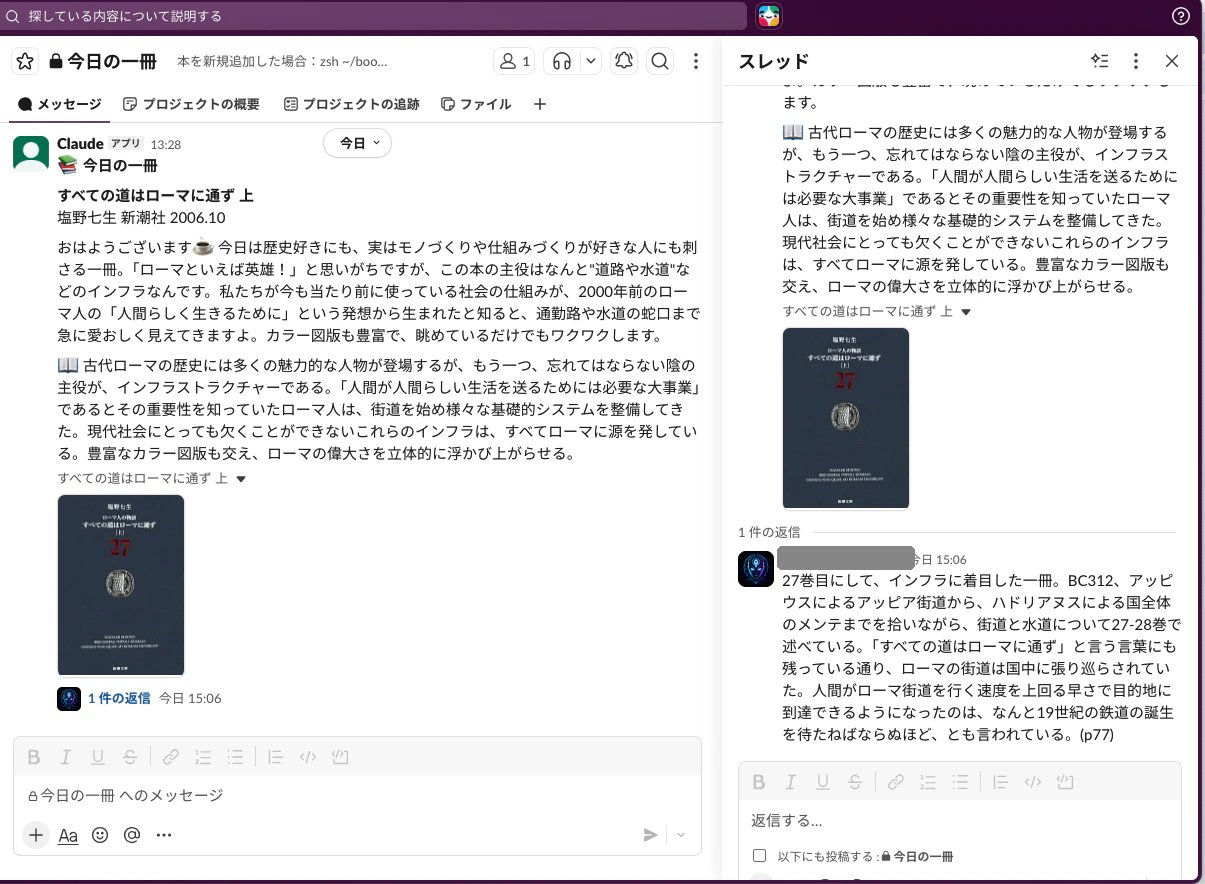Check 以下にも投稿する checkbox
Screen dimensions: 1205x884
pos(759,856)
